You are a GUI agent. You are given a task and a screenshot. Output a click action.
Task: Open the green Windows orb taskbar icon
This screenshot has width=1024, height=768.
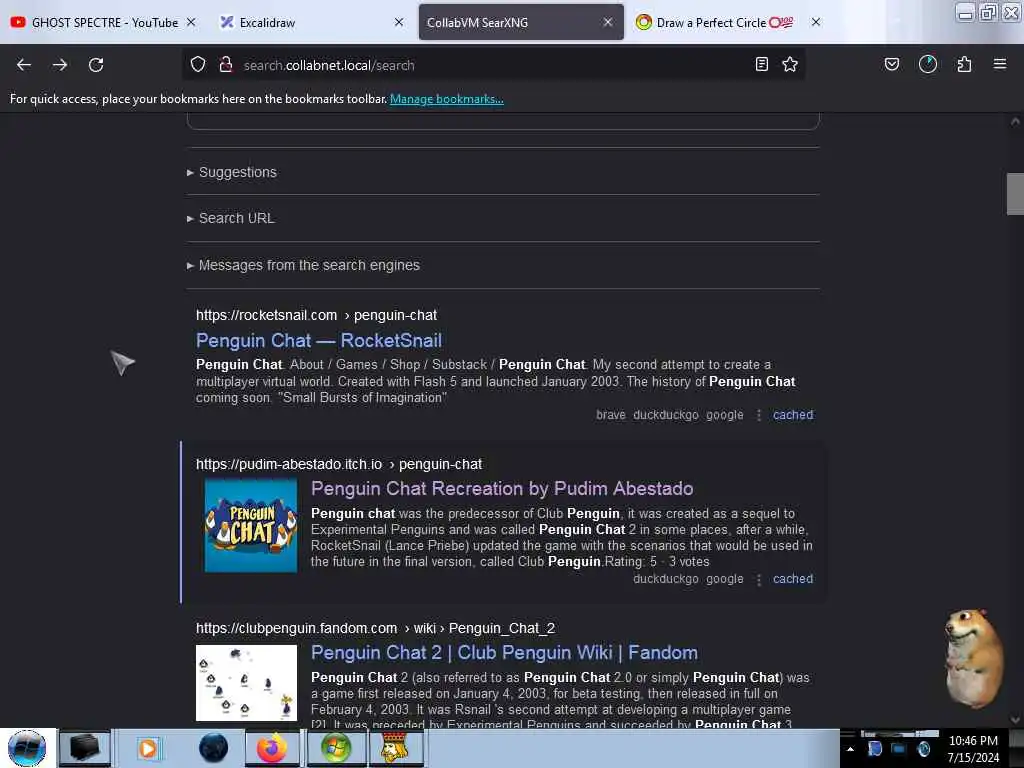click(x=336, y=748)
